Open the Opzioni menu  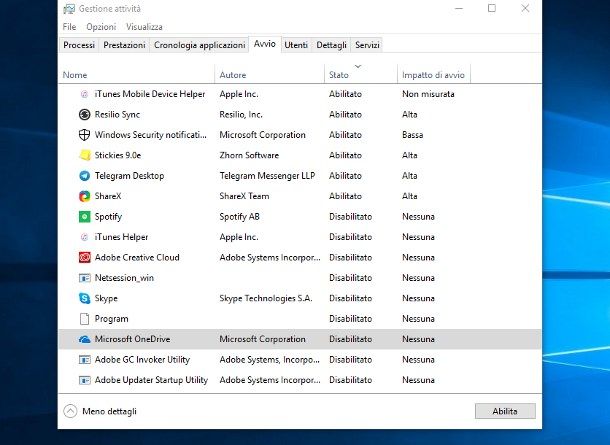(101, 27)
